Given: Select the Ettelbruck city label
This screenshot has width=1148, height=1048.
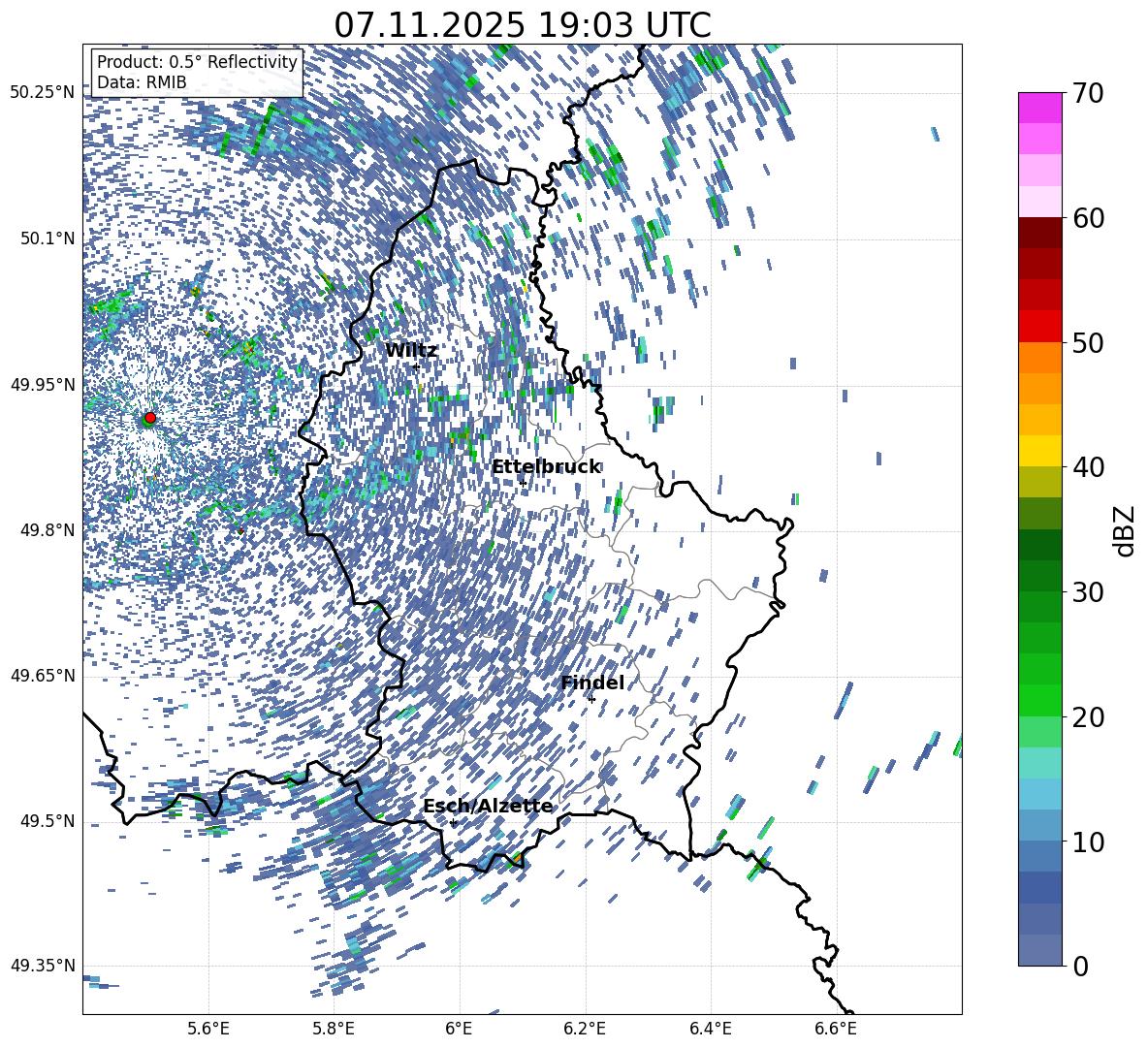Looking at the screenshot, I should coord(546,467).
